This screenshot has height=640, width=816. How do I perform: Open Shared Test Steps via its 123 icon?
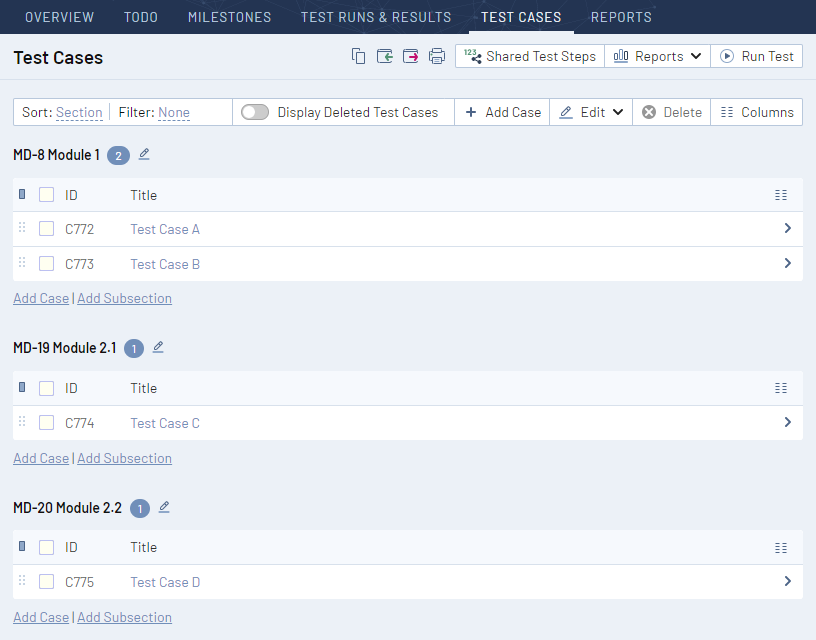476,56
